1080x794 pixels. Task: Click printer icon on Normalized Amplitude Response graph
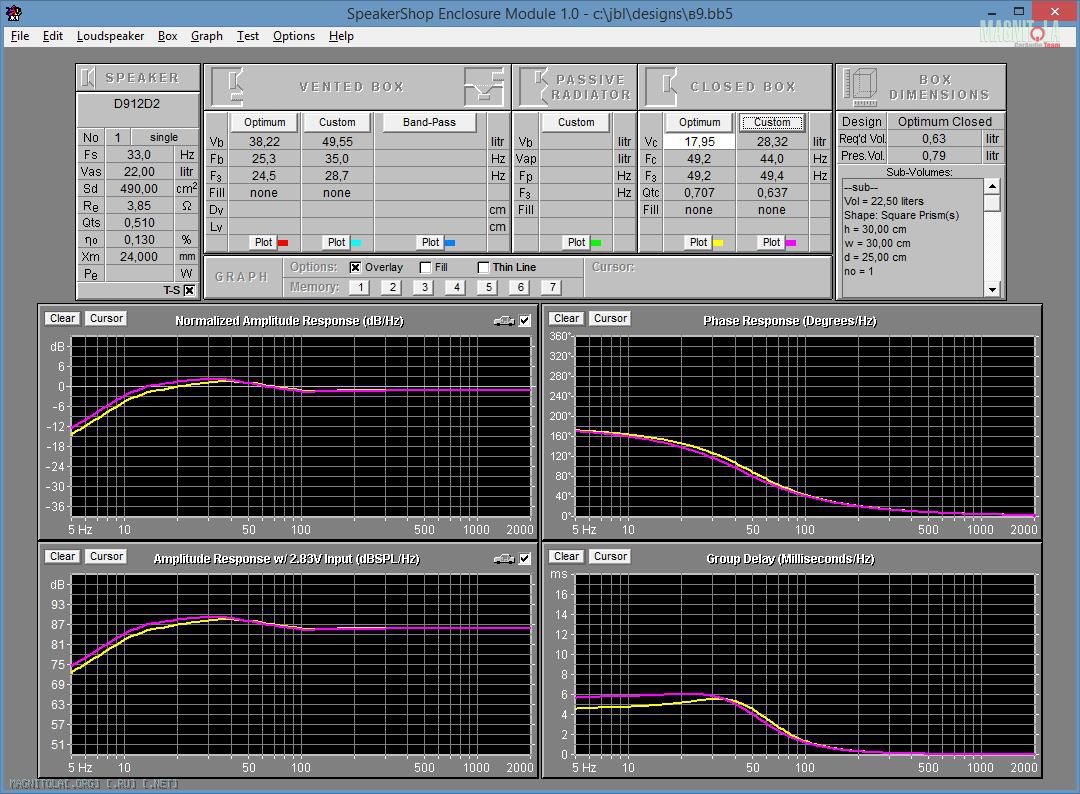[x=504, y=321]
